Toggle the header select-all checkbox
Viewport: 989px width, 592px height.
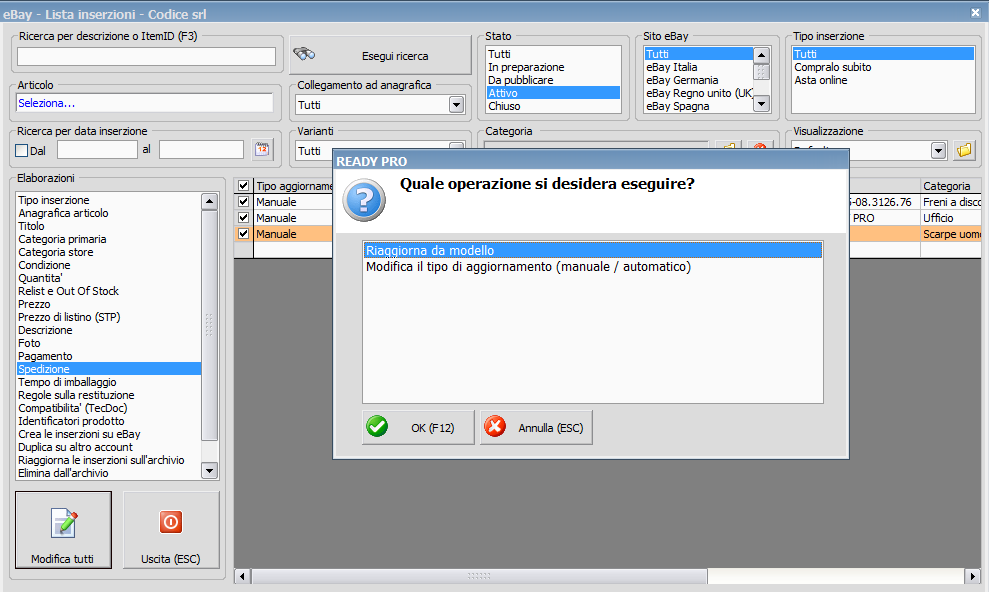pos(243,185)
